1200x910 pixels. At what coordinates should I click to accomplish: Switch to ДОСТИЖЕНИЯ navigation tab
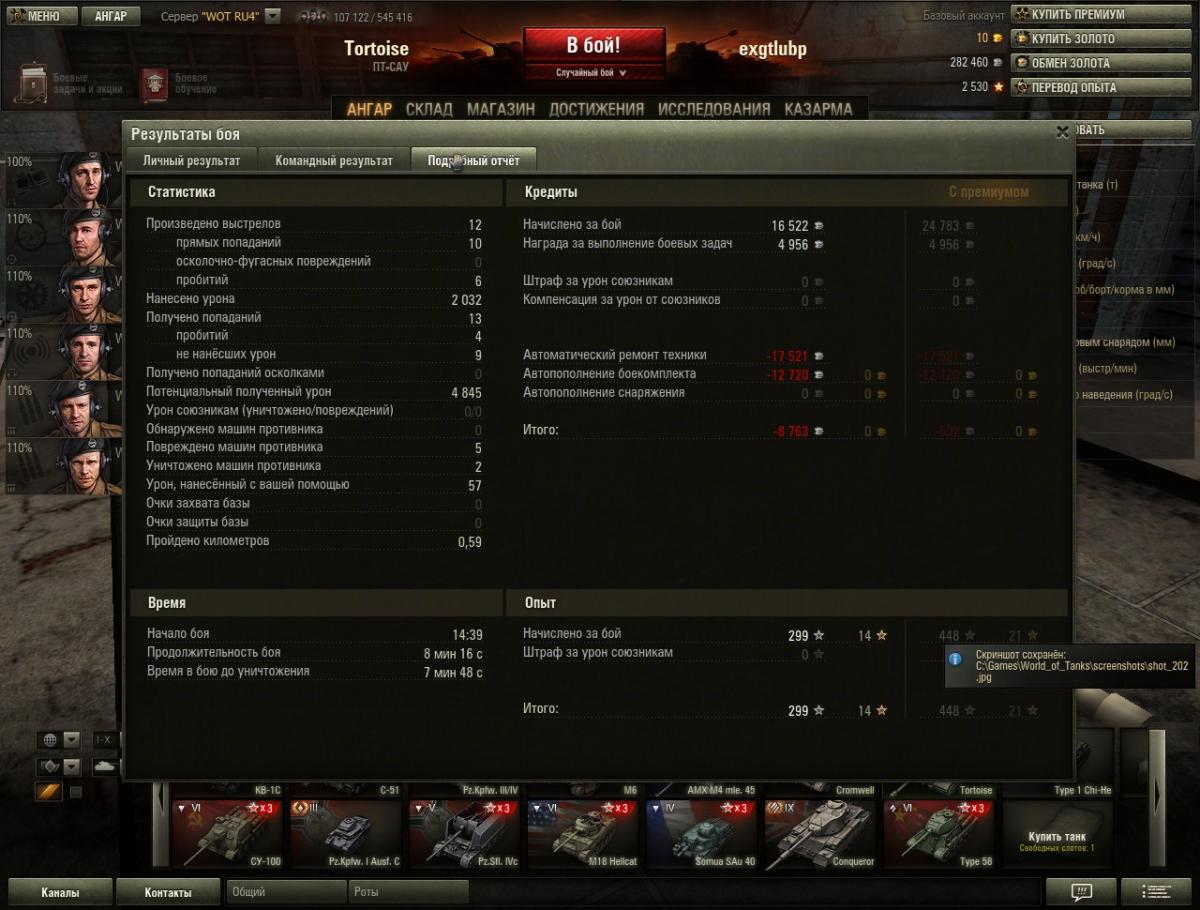pyautogui.click(x=597, y=109)
